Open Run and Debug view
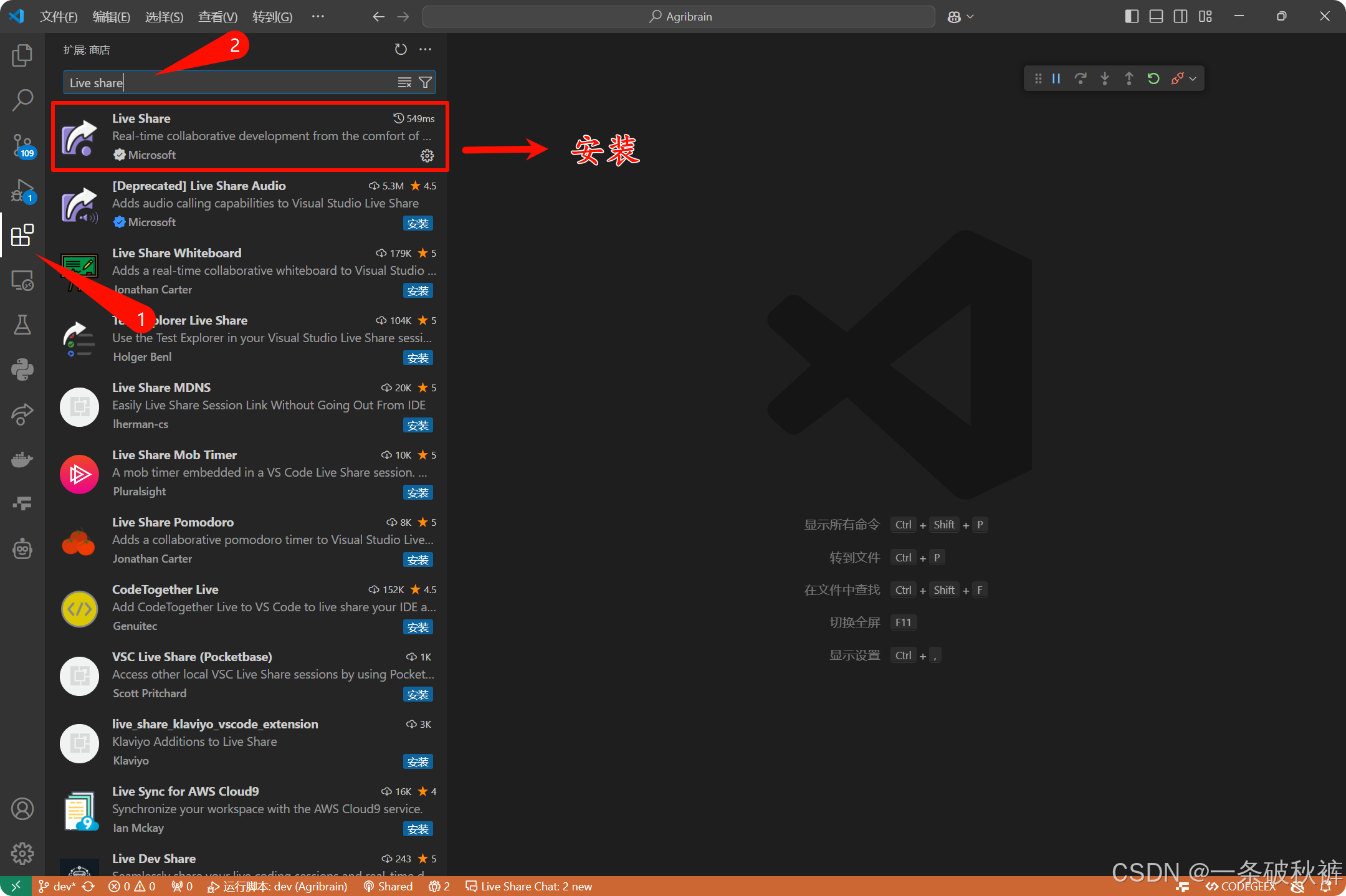Screen dimensions: 1346x896 (x=22, y=191)
